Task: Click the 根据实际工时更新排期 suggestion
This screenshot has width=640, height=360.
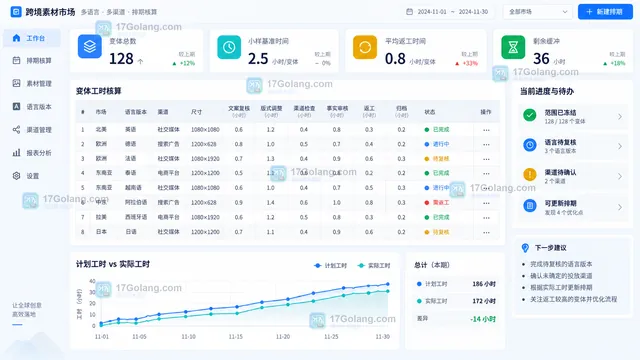Action: click(561, 287)
